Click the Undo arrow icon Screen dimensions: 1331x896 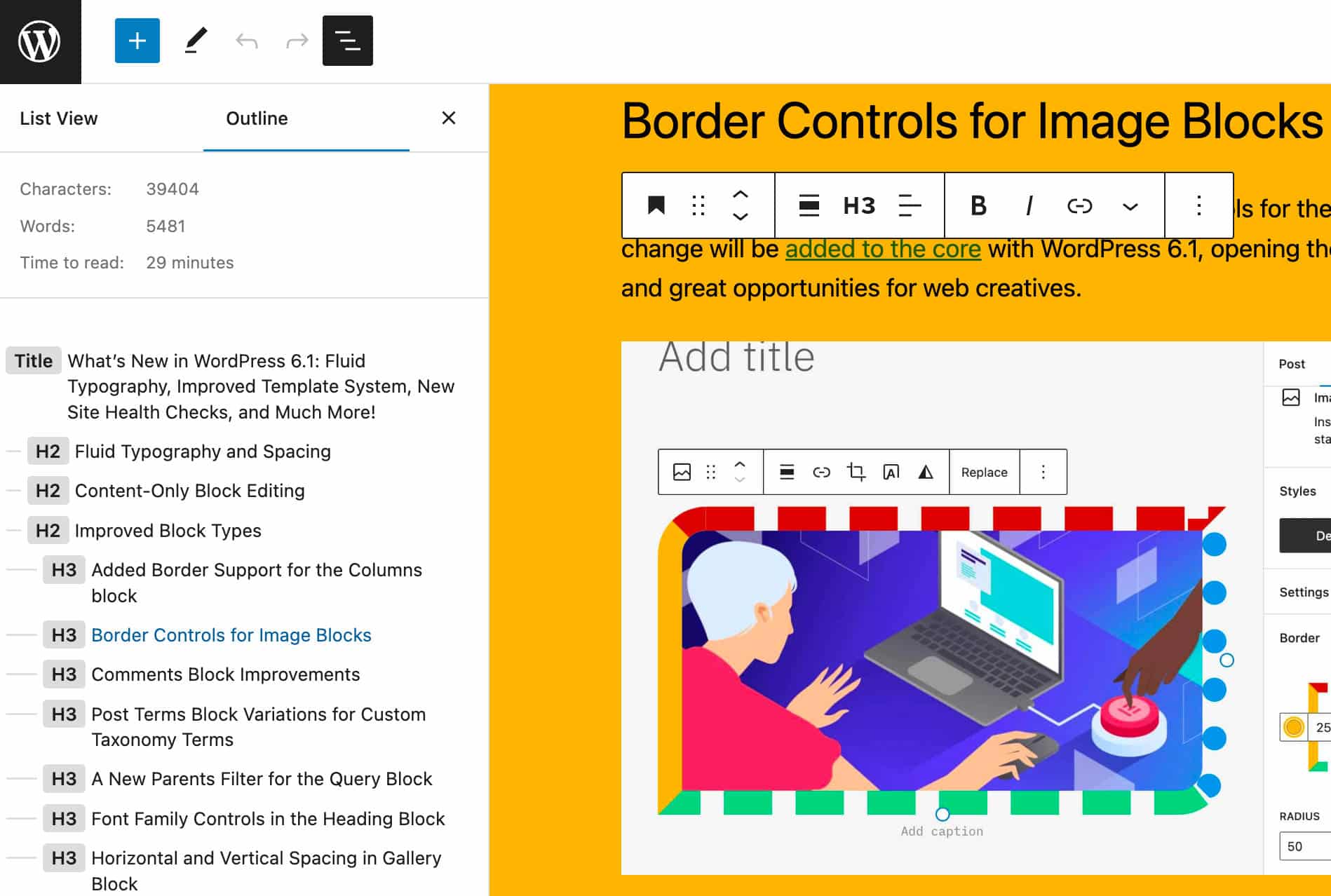[x=246, y=40]
